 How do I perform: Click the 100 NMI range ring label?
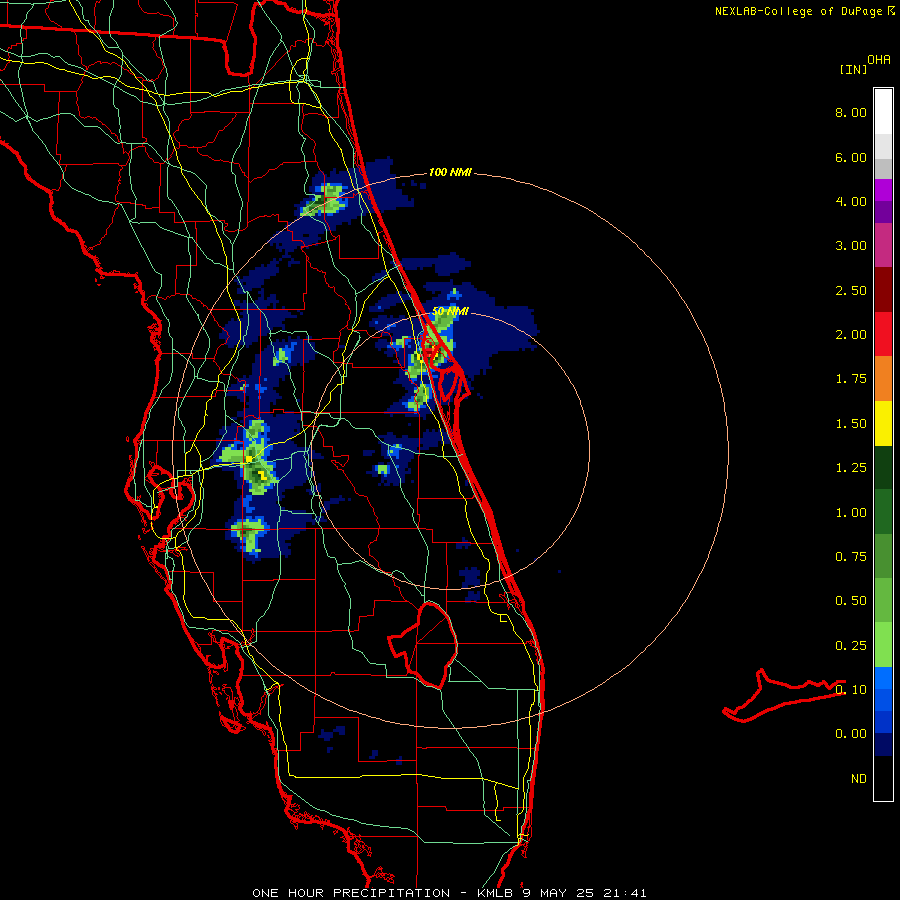450,172
